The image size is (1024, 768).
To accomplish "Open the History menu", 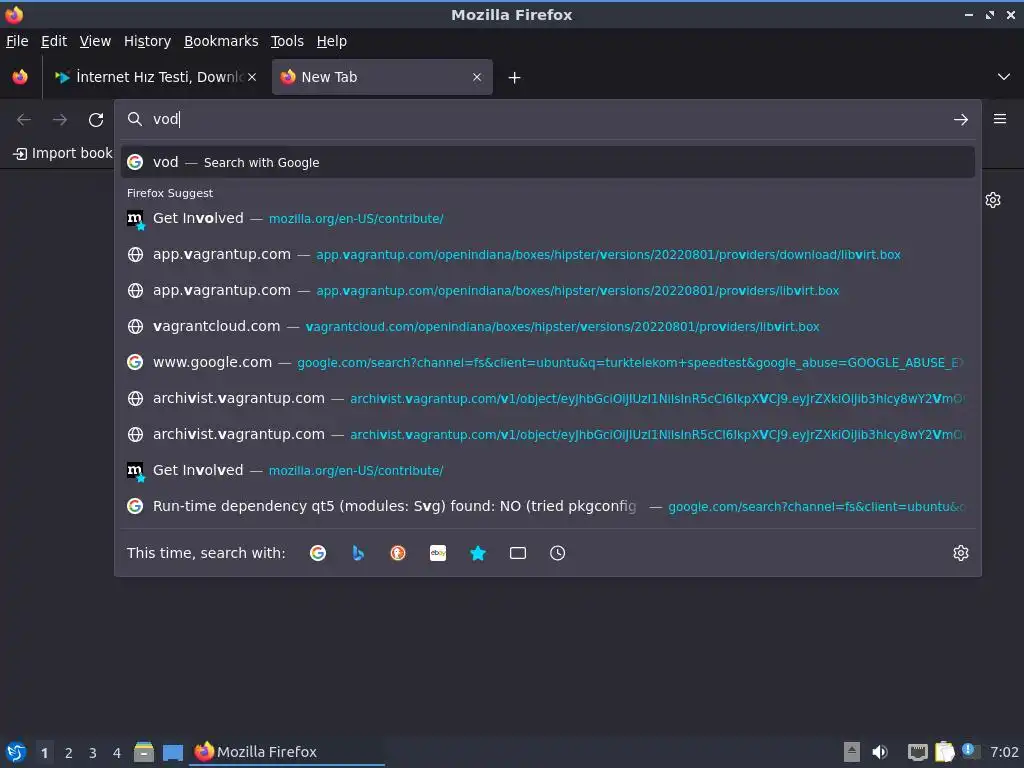I will [x=148, y=41].
